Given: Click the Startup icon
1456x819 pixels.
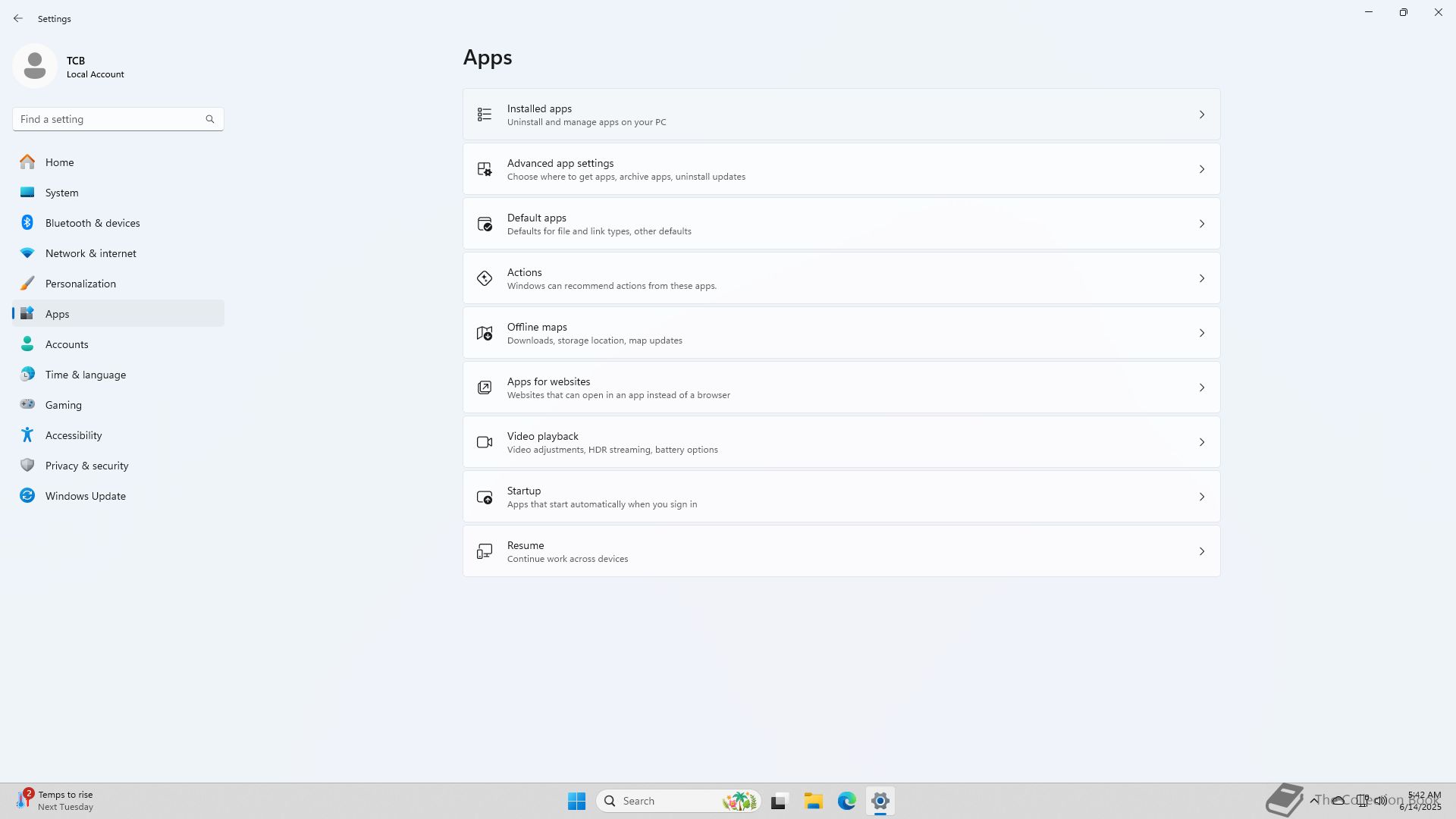Looking at the screenshot, I should [484, 497].
